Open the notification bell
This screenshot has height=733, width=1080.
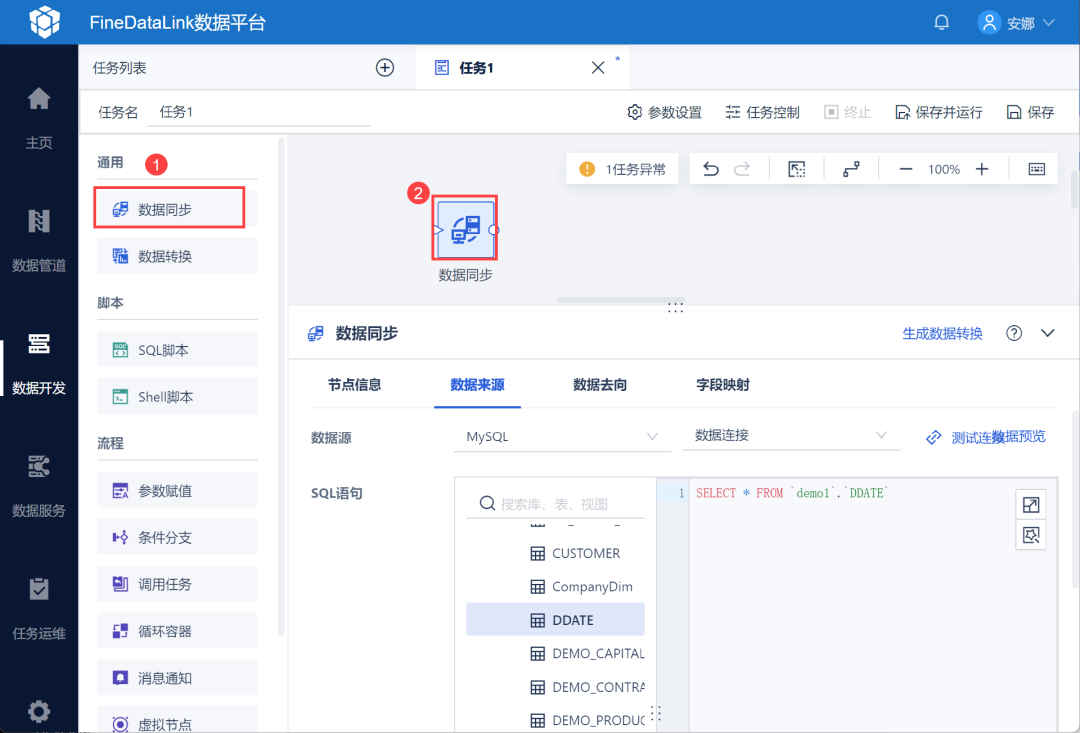click(x=941, y=22)
